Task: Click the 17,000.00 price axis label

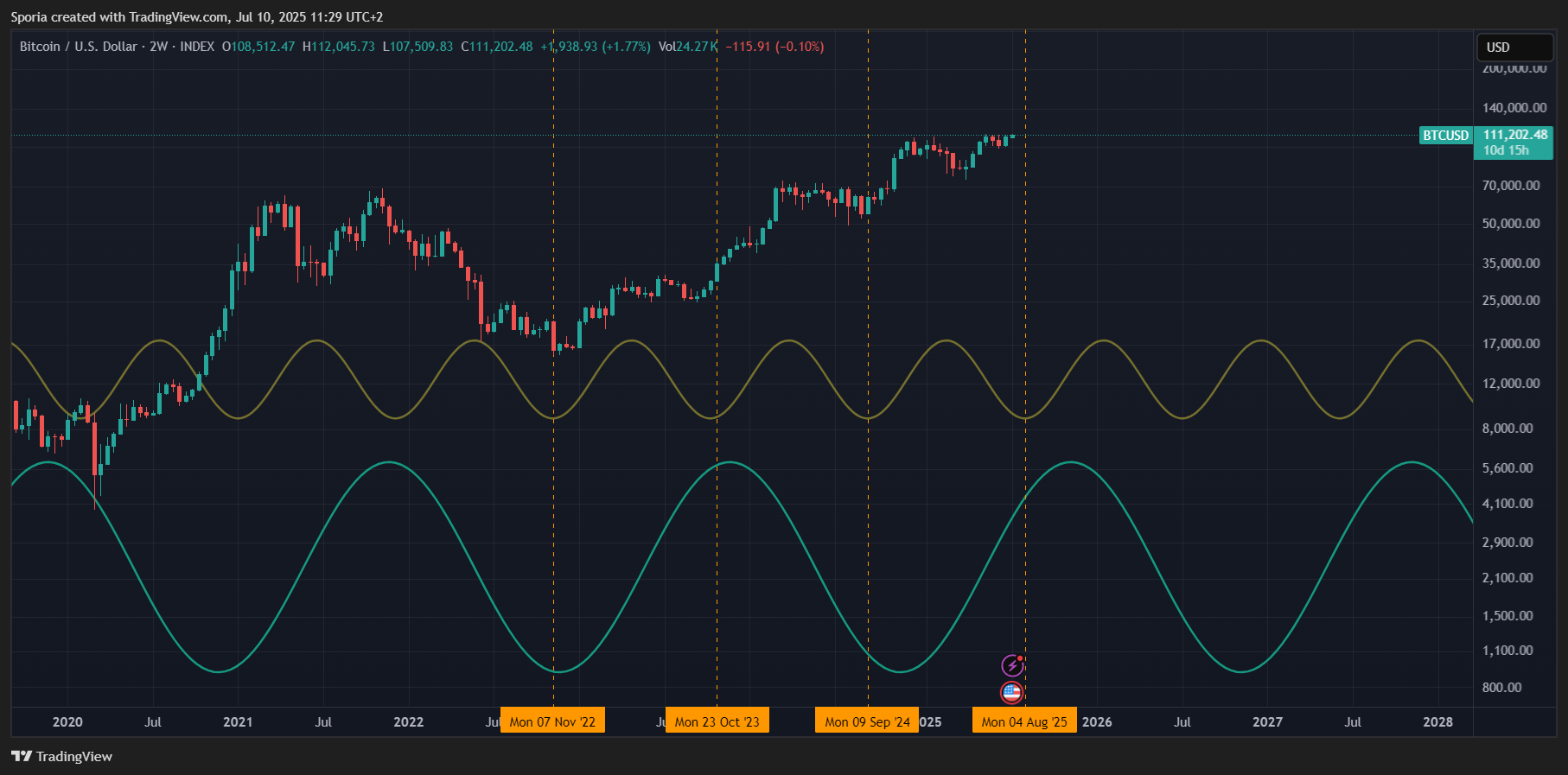Action: pyautogui.click(x=1511, y=344)
